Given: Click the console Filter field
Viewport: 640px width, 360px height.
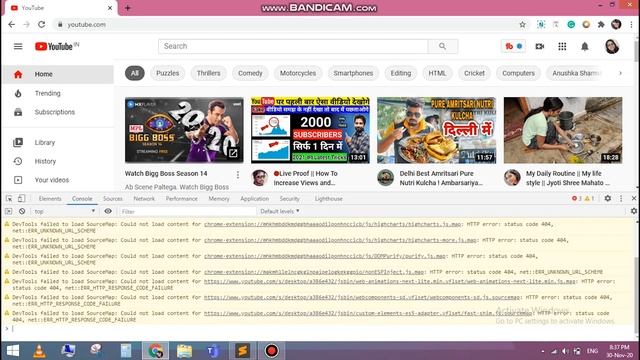Looking at the screenshot, I should point(187,211).
